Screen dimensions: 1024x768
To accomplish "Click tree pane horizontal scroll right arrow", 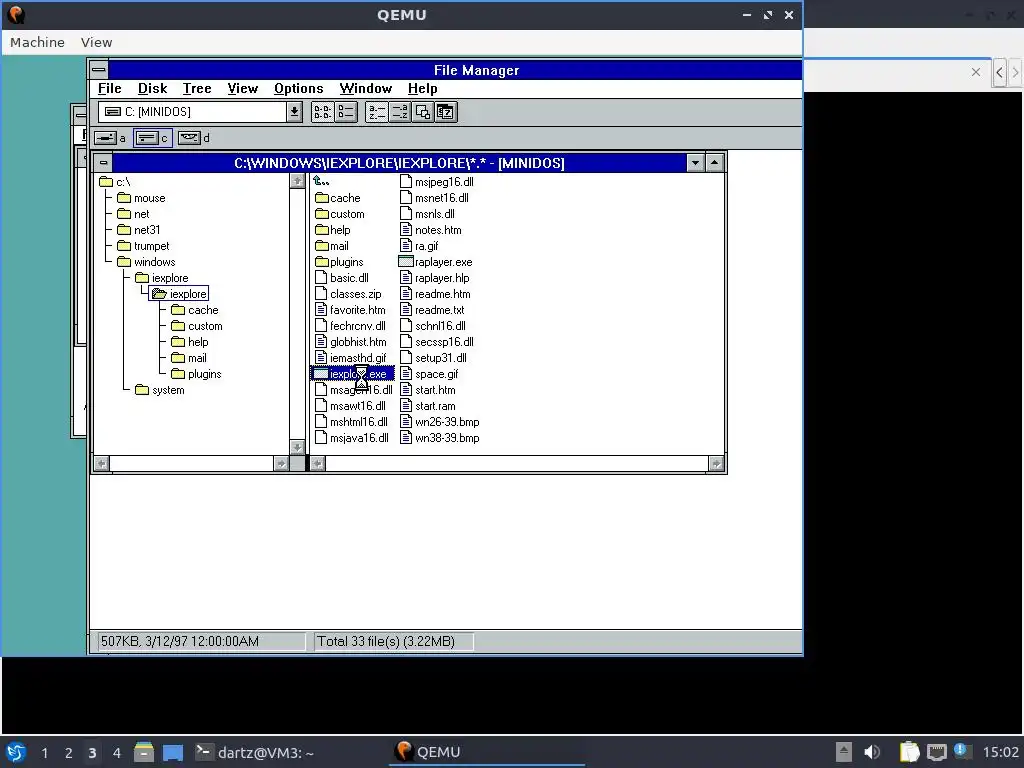I will [281, 464].
